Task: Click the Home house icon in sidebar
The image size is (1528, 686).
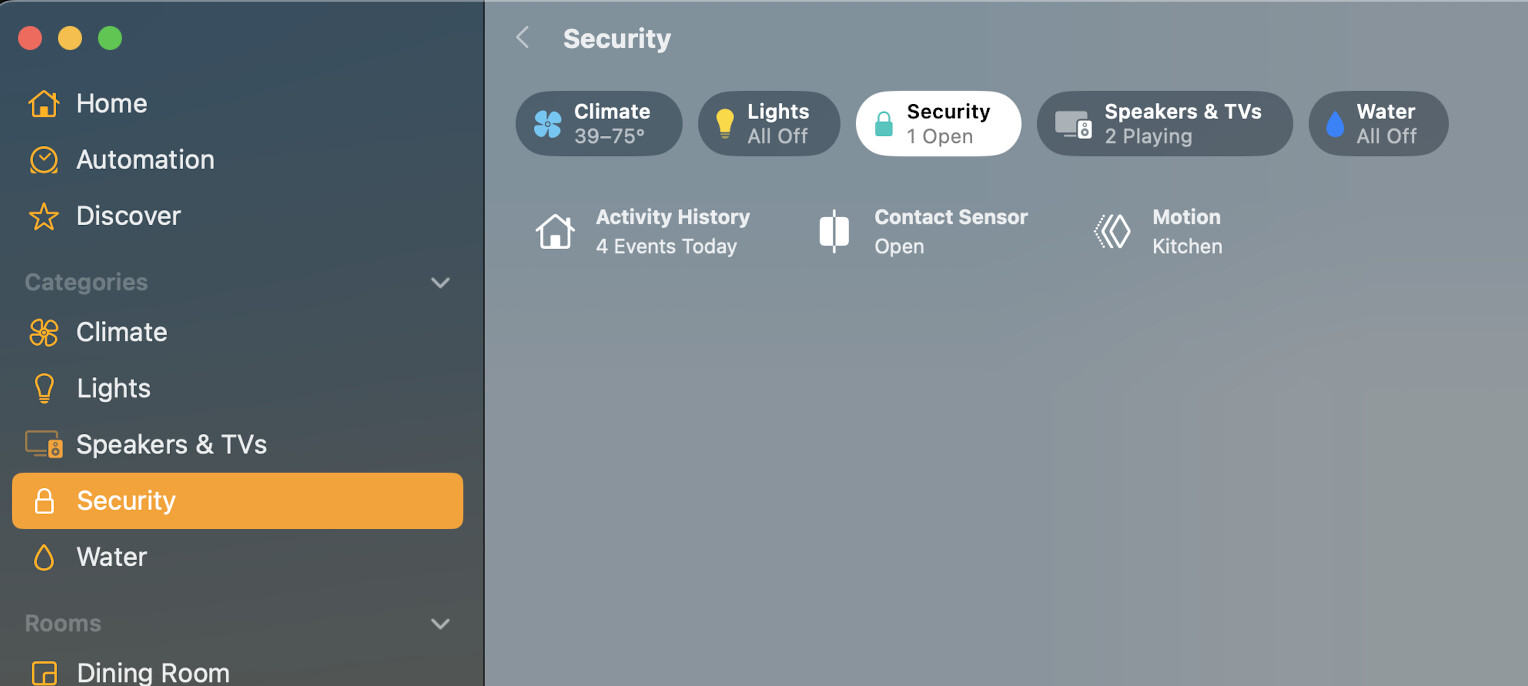Action: click(43, 103)
